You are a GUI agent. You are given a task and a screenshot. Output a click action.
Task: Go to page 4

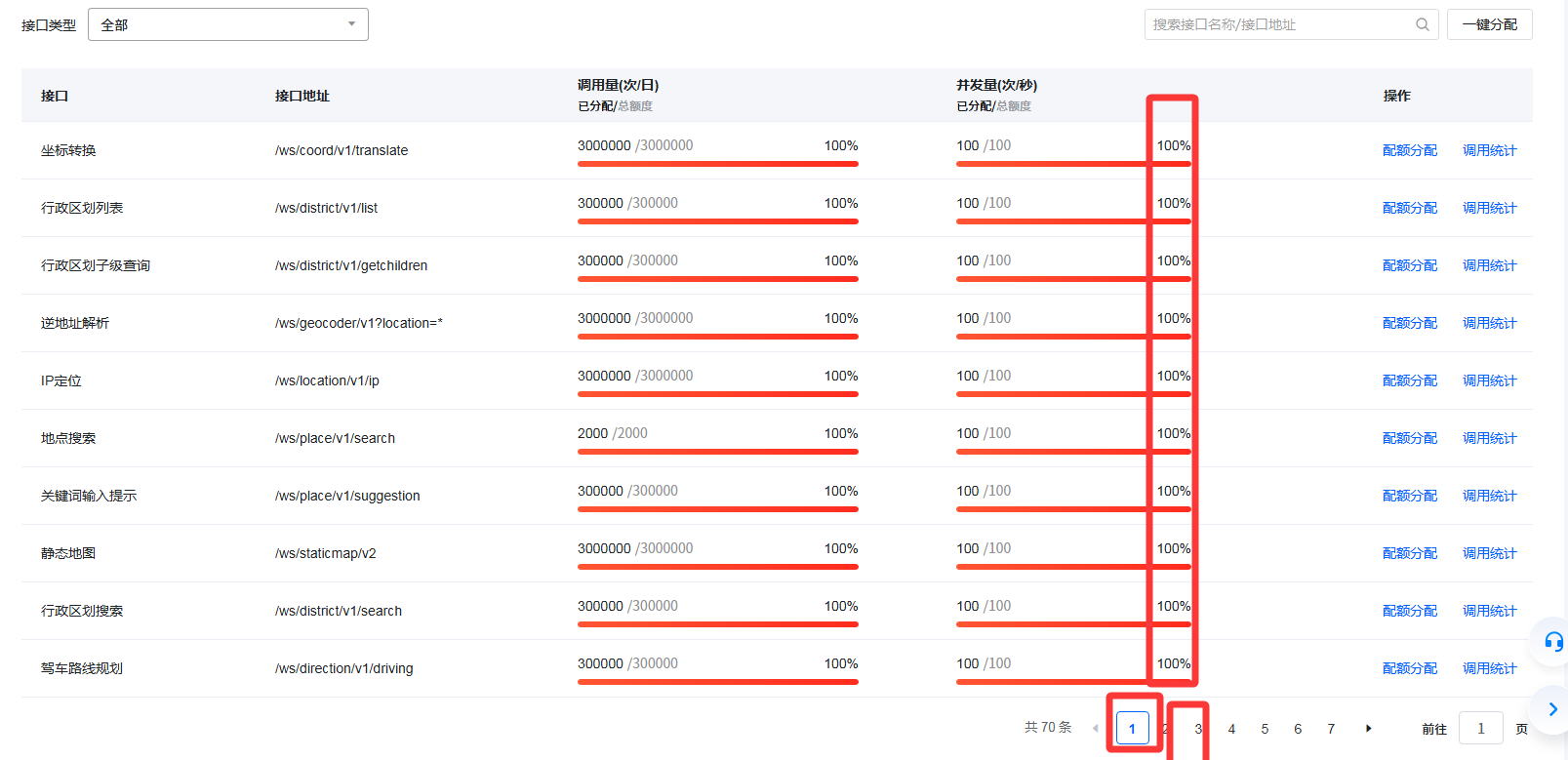point(1231,729)
